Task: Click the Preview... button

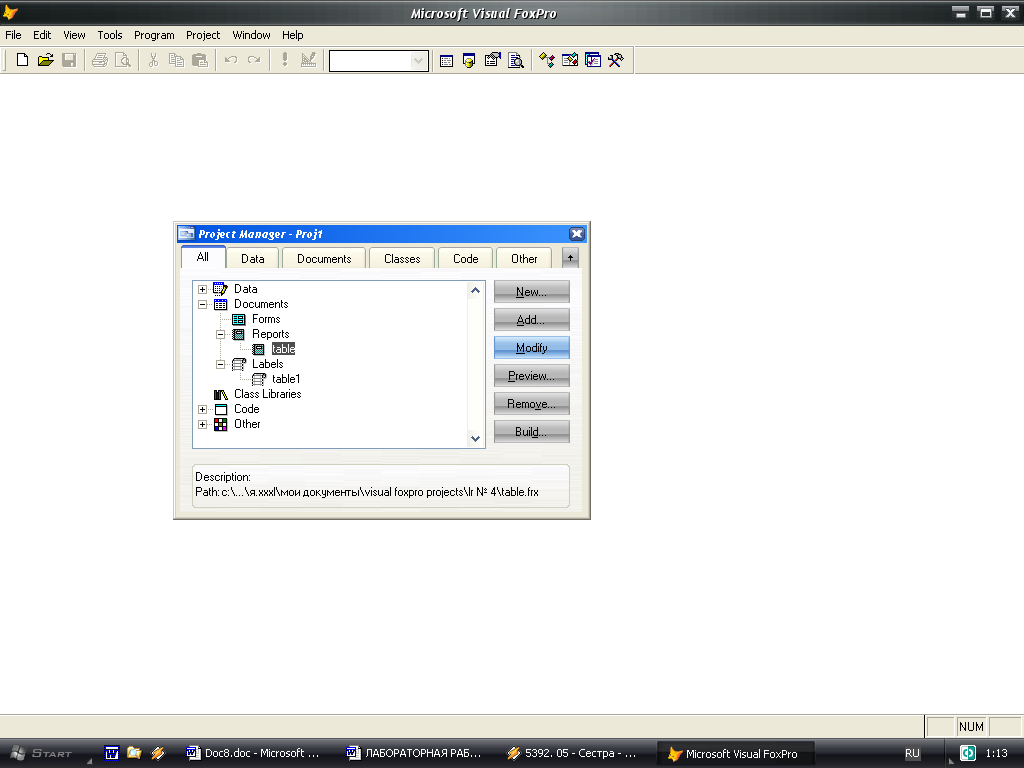Action: (532, 376)
